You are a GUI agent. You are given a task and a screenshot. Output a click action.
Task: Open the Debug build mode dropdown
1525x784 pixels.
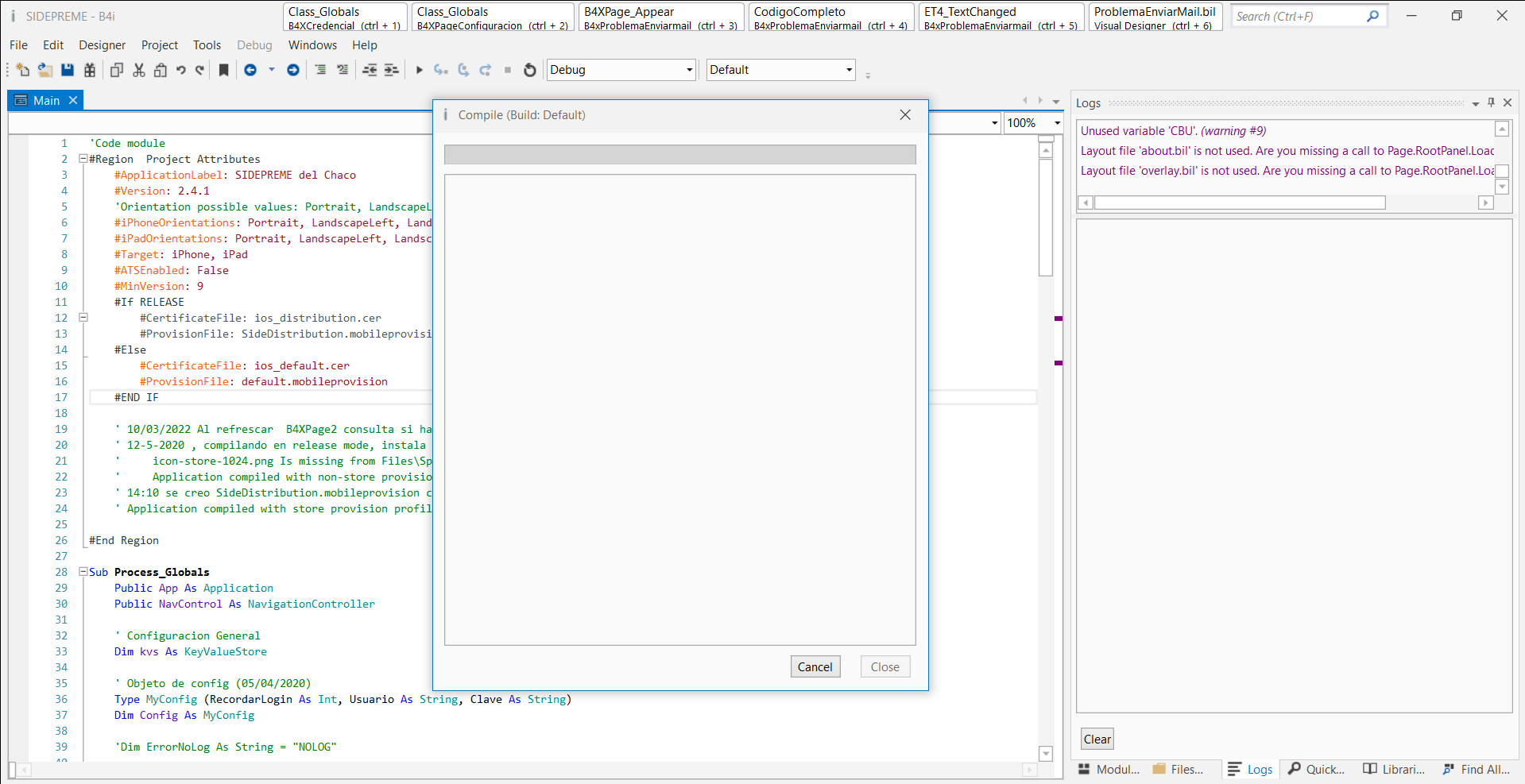click(689, 70)
